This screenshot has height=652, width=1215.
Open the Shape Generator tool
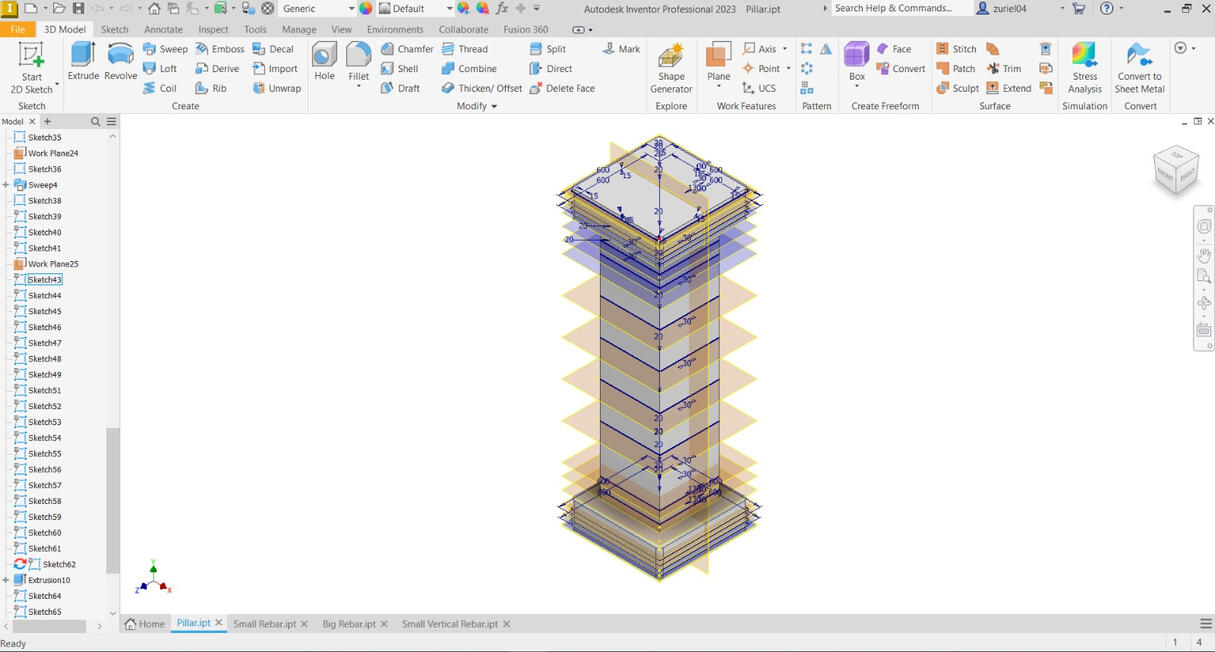click(x=671, y=68)
